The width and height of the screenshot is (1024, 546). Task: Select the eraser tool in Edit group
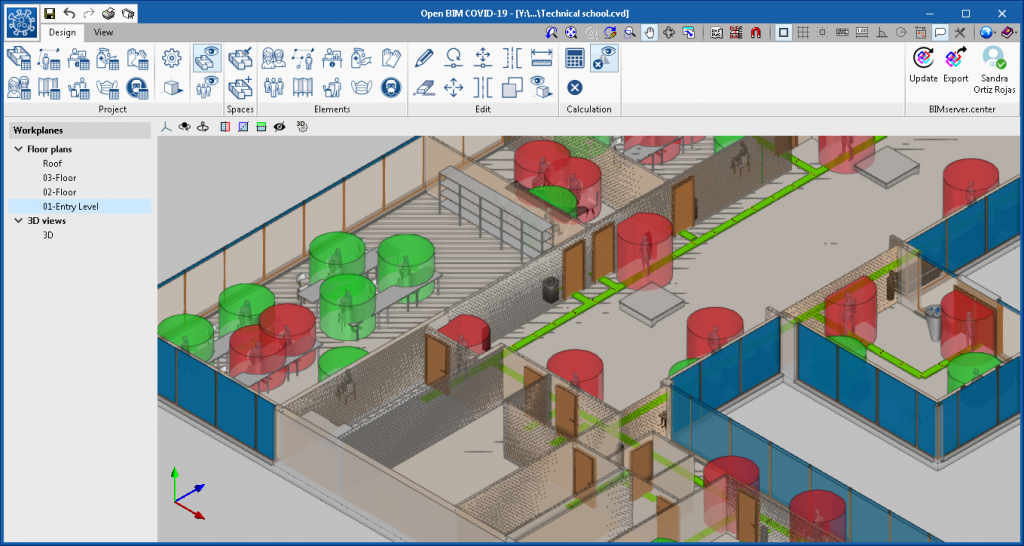(x=424, y=88)
